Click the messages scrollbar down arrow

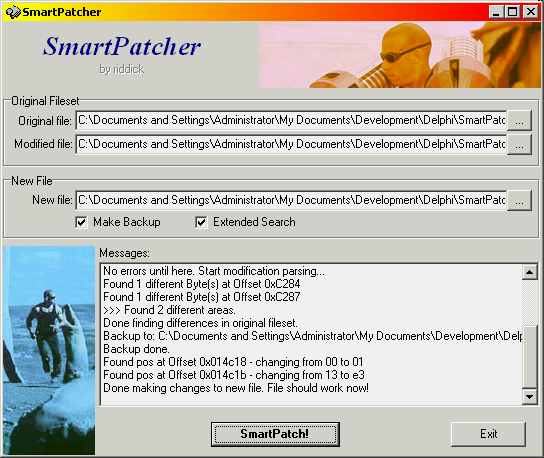click(x=529, y=397)
